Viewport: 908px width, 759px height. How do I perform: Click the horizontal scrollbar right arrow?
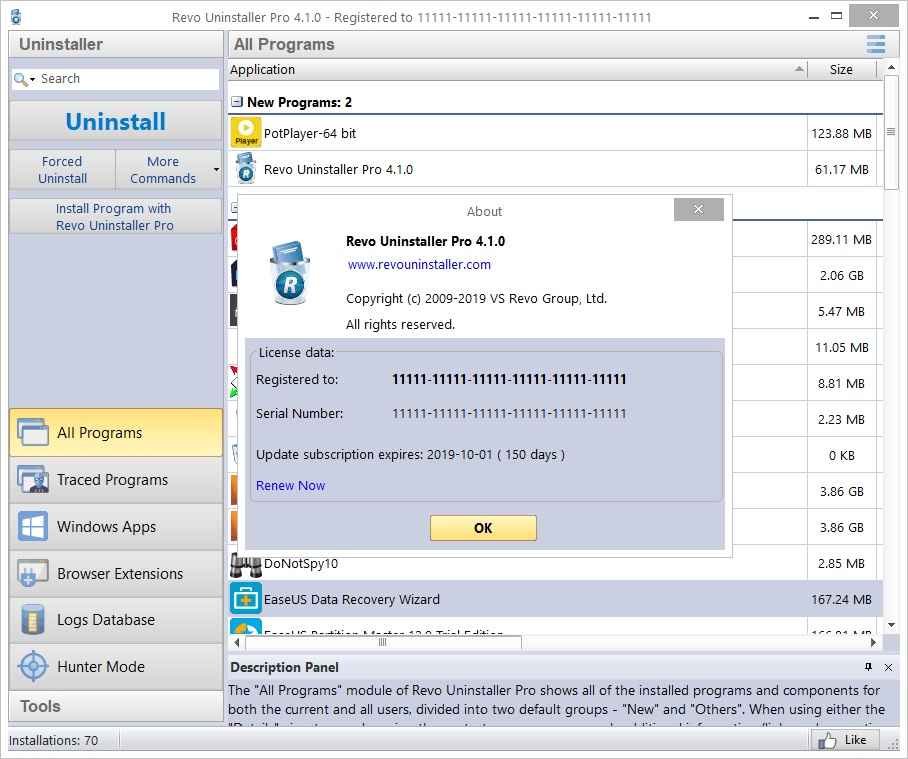(874, 643)
